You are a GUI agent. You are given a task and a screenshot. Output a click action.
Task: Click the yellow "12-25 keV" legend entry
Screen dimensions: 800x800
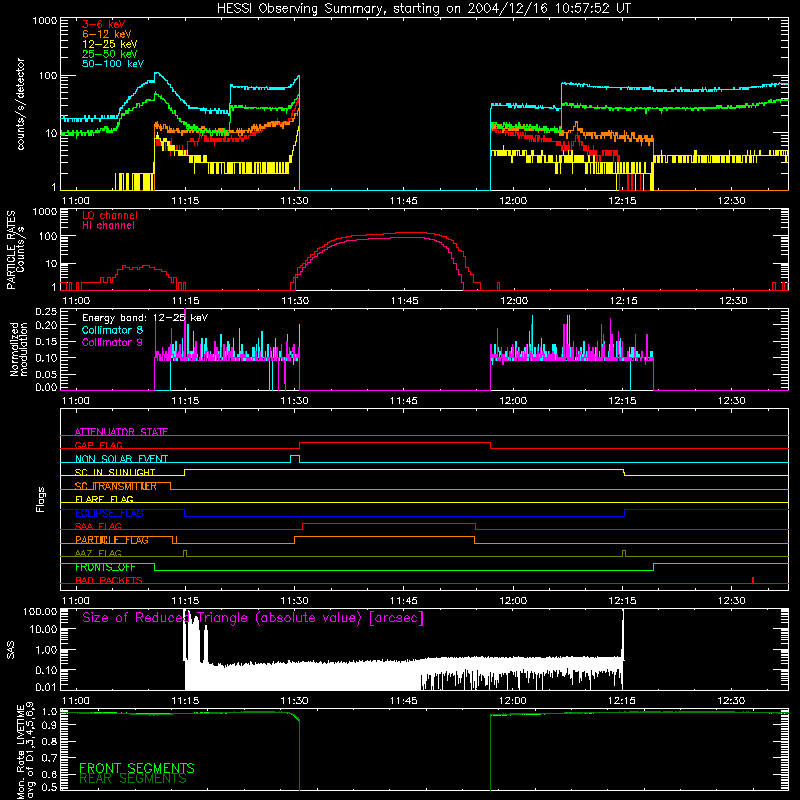pyautogui.click(x=109, y=44)
